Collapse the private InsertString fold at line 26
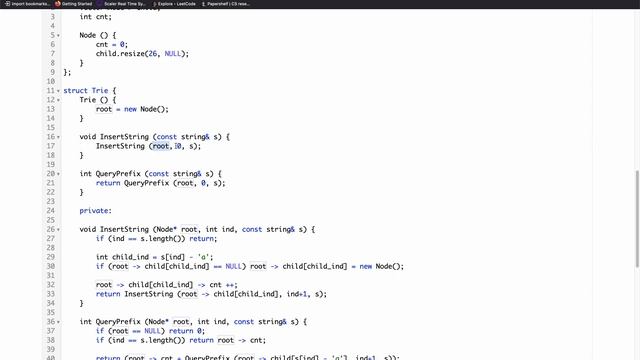Viewport: 640px width, 360px height. [x=58, y=229]
